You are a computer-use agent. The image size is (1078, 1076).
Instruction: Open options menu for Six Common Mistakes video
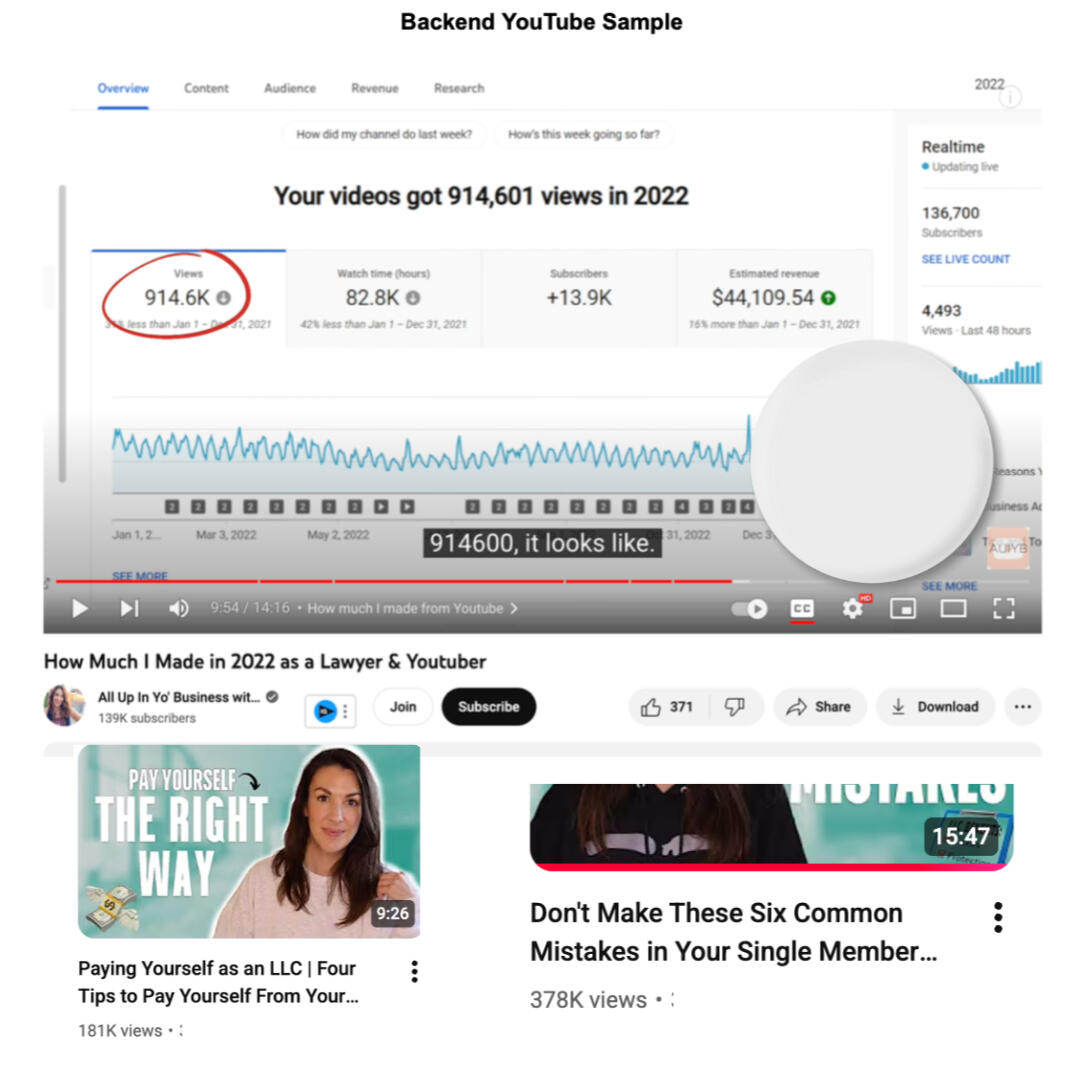point(998,918)
